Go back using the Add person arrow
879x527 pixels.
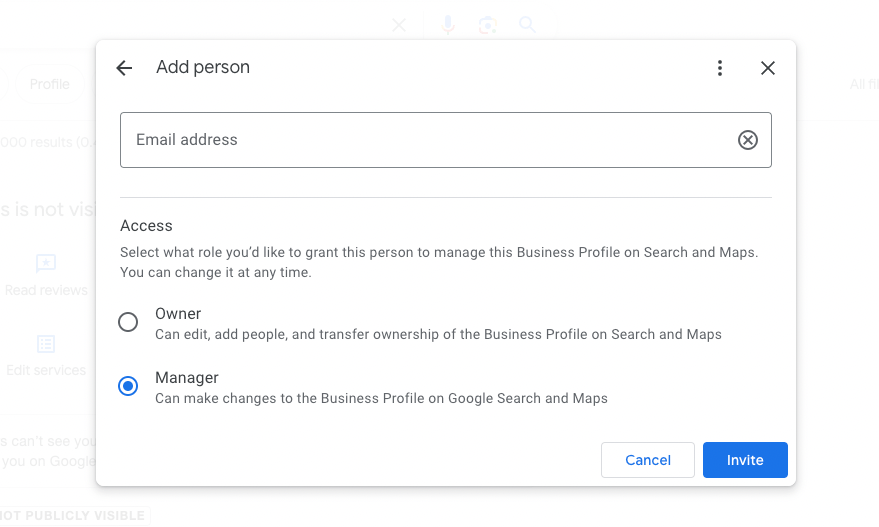click(124, 68)
